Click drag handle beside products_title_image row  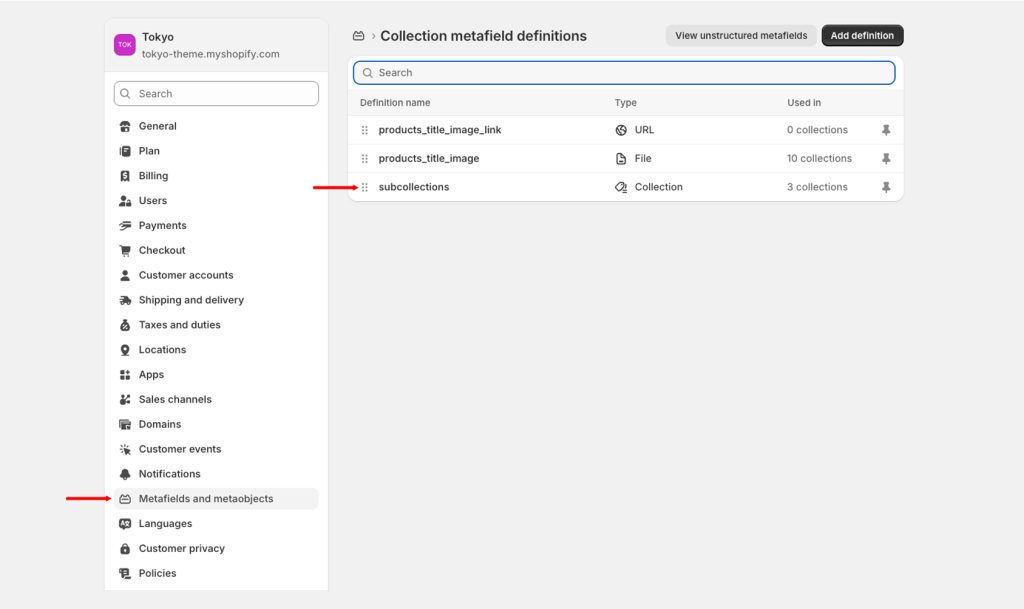(x=364, y=159)
